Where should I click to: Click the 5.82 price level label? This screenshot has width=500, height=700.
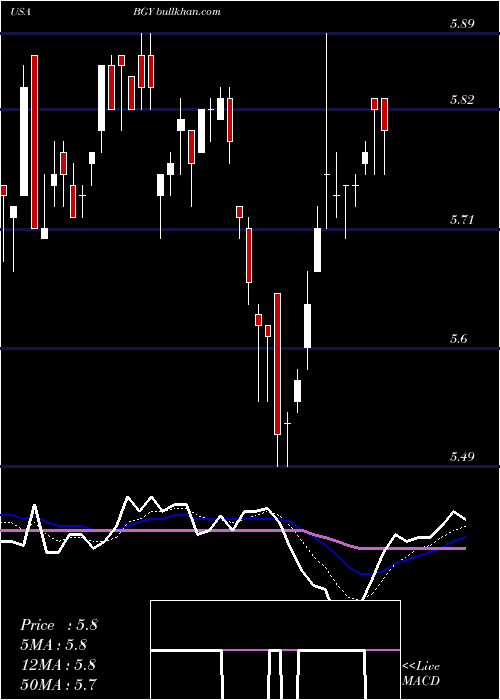point(462,100)
